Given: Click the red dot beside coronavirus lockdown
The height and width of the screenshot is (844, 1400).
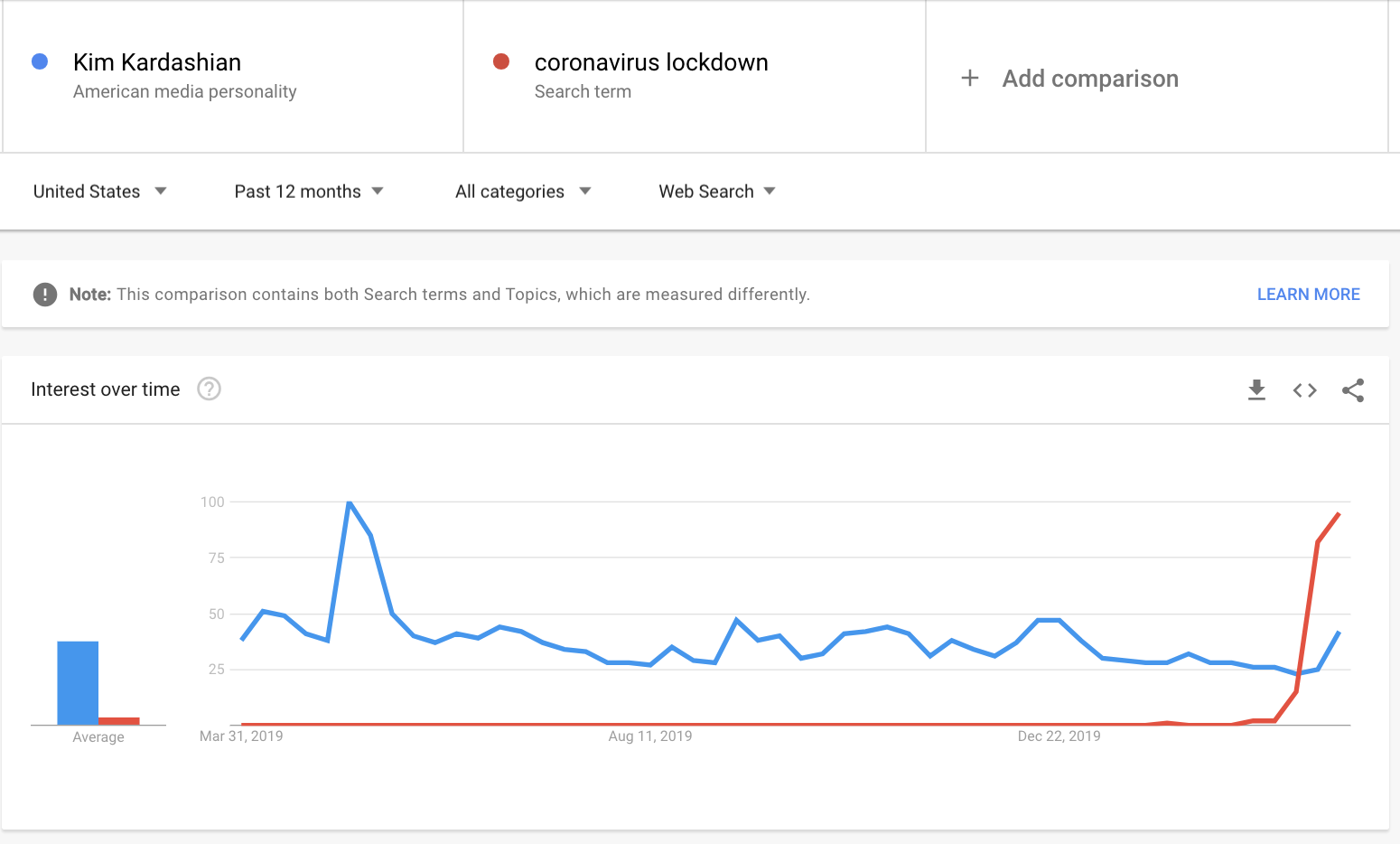Looking at the screenshot, I should pos(501,61).
